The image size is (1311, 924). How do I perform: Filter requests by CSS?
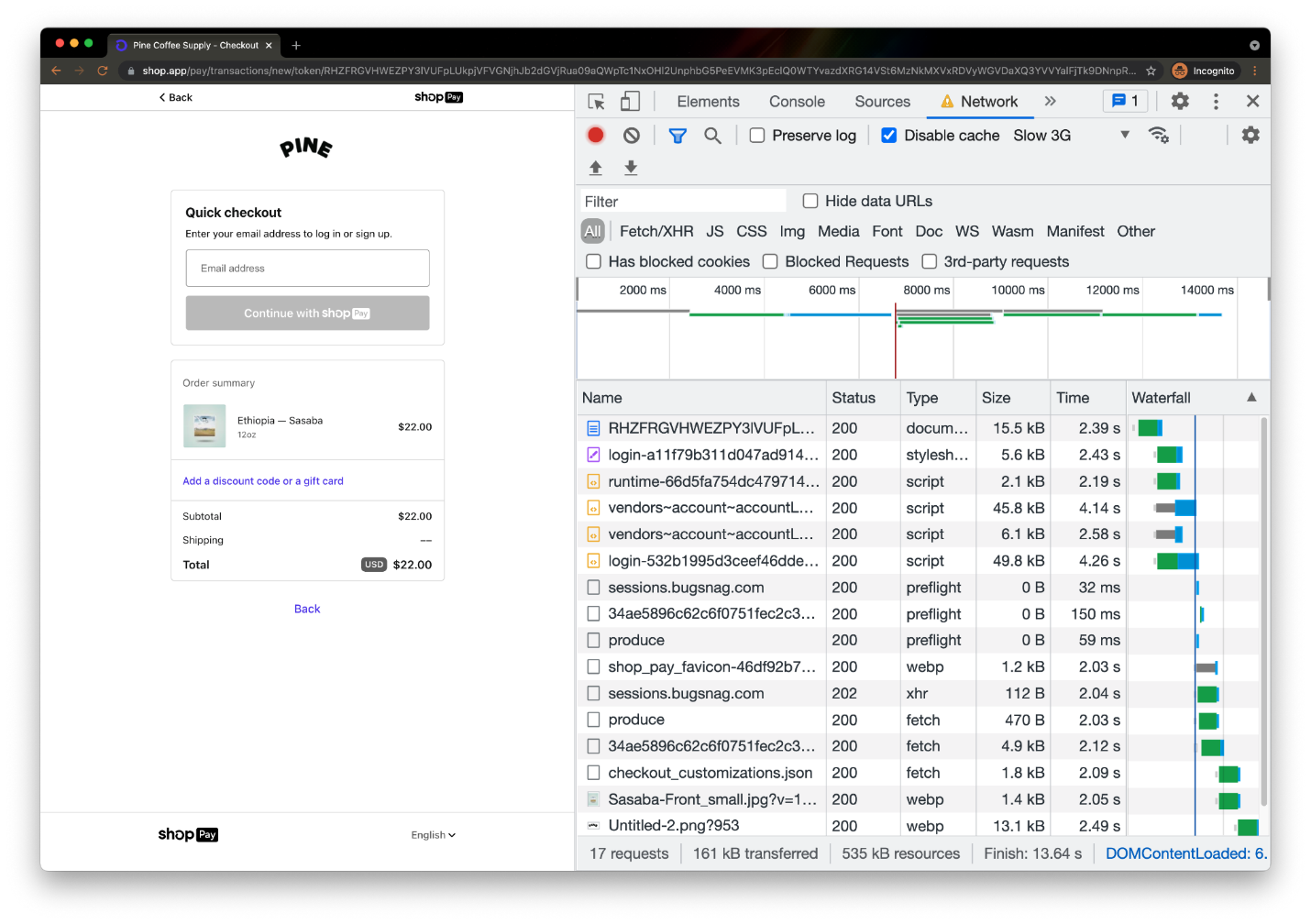click(x=752, y=231)
